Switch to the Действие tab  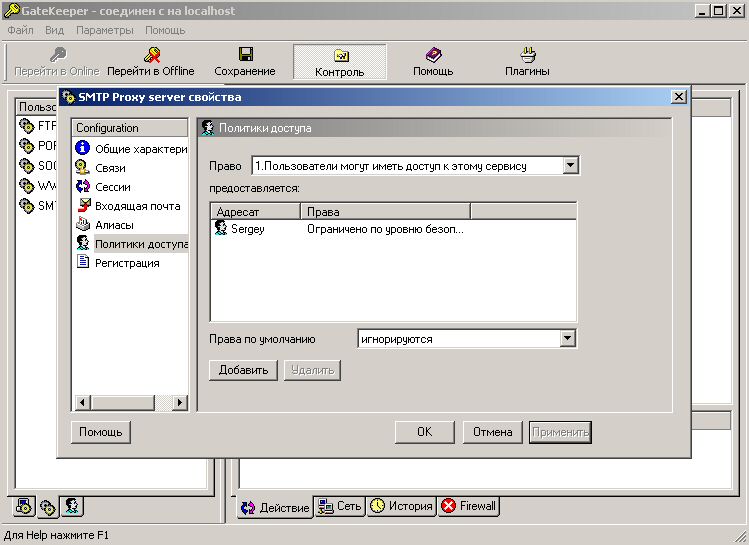[275, 507]
